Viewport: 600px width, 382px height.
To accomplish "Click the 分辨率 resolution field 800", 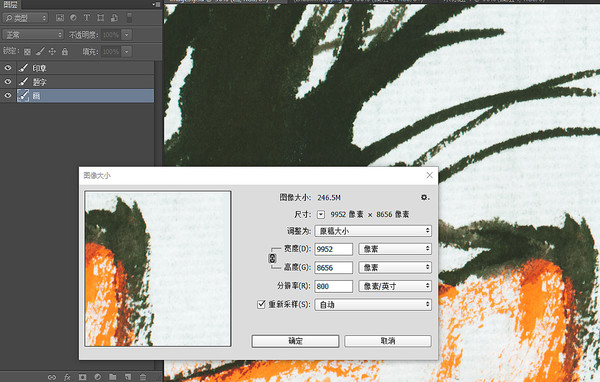I will click(x=334, y=286).
